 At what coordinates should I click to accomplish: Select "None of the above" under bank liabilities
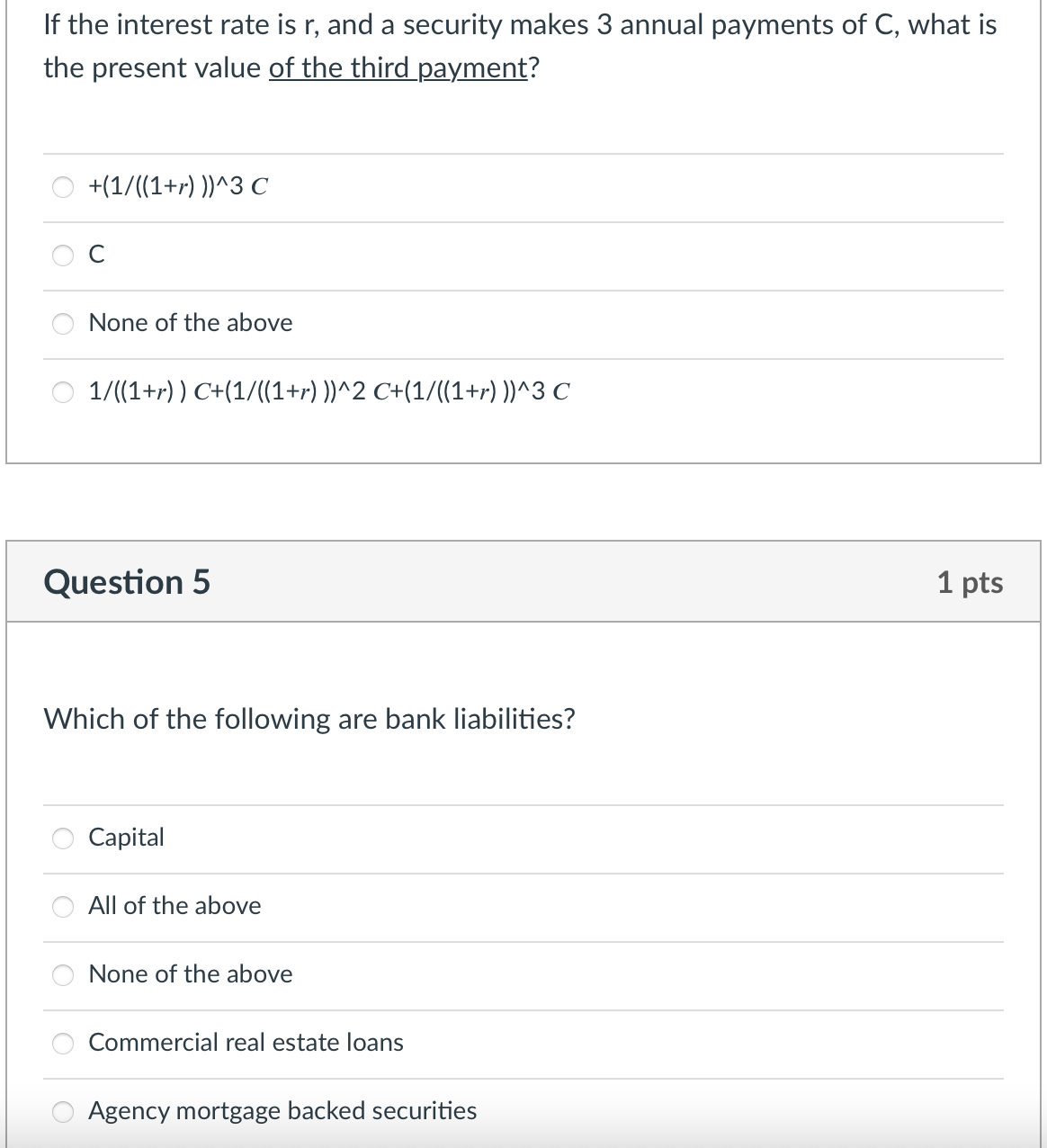63,975
